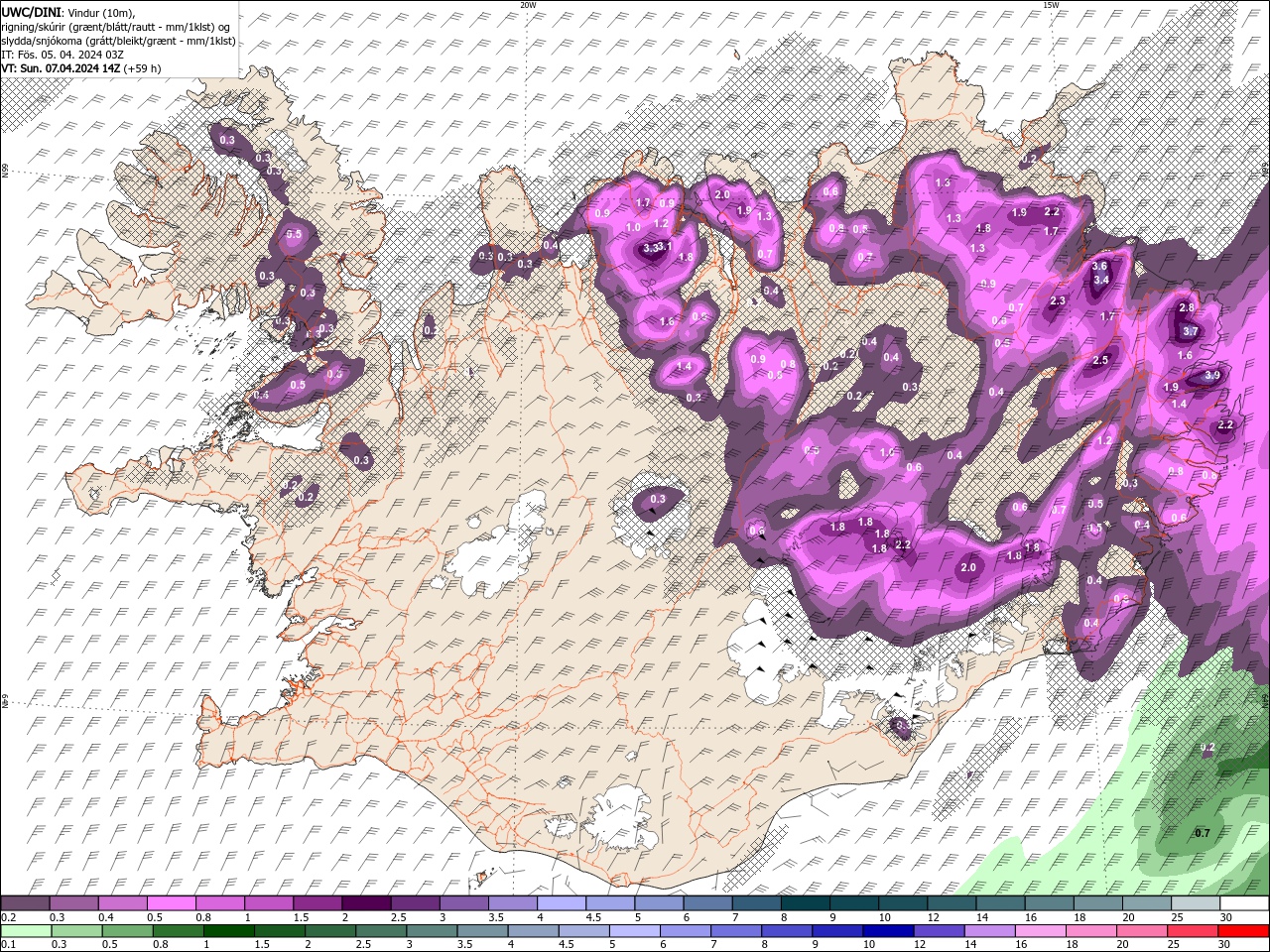Click the 2.3 snowfall value on the map
Image resolution: width=1270 pixels, height=952 pixels.
tap(1058, 300)
